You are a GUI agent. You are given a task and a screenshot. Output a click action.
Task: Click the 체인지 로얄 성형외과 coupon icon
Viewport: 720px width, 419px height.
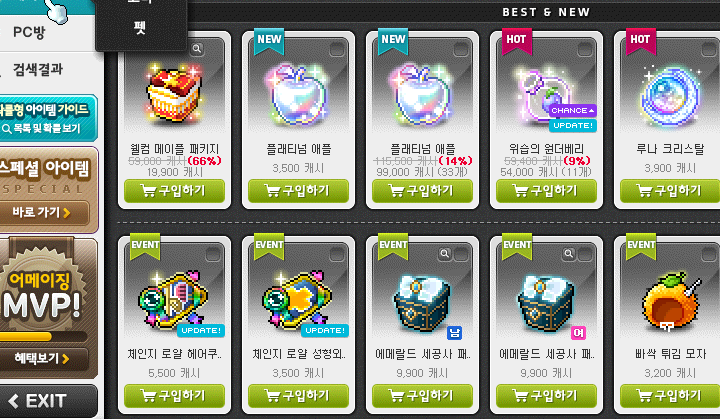(x=298, y=301)
